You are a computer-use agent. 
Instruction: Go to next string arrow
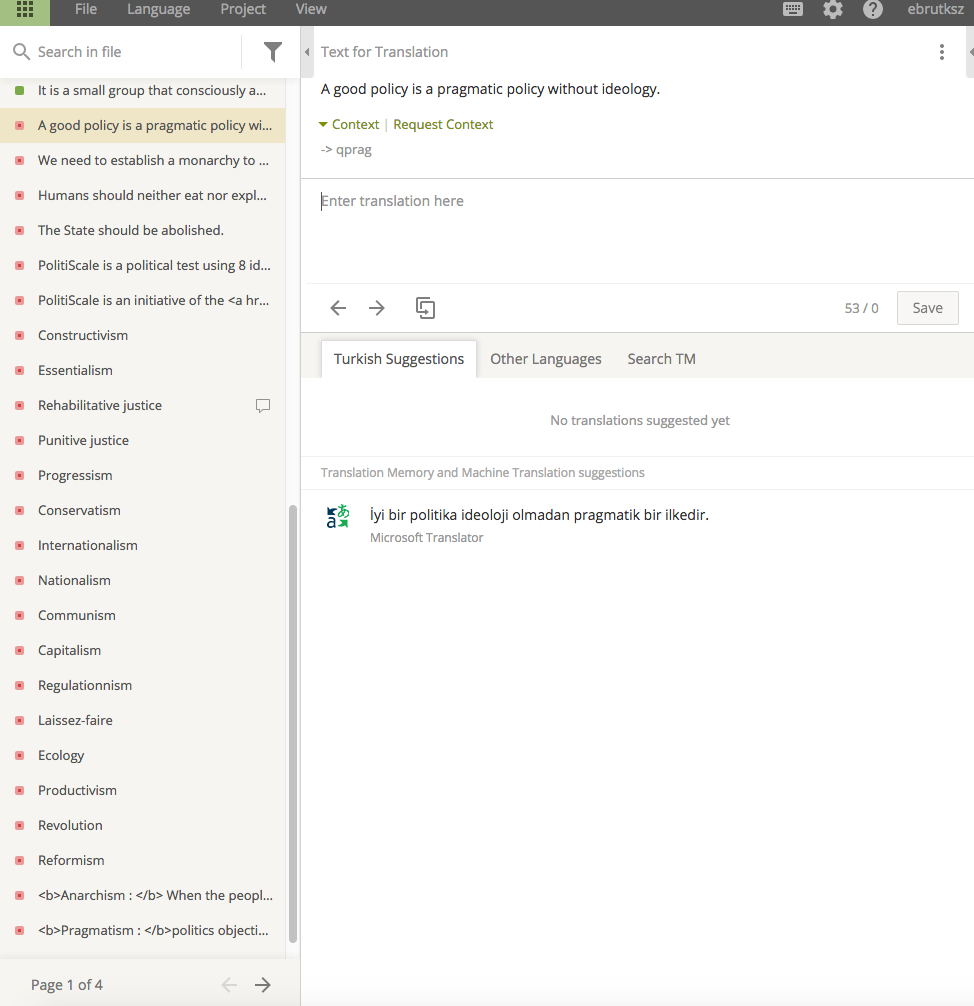point(377,308)
